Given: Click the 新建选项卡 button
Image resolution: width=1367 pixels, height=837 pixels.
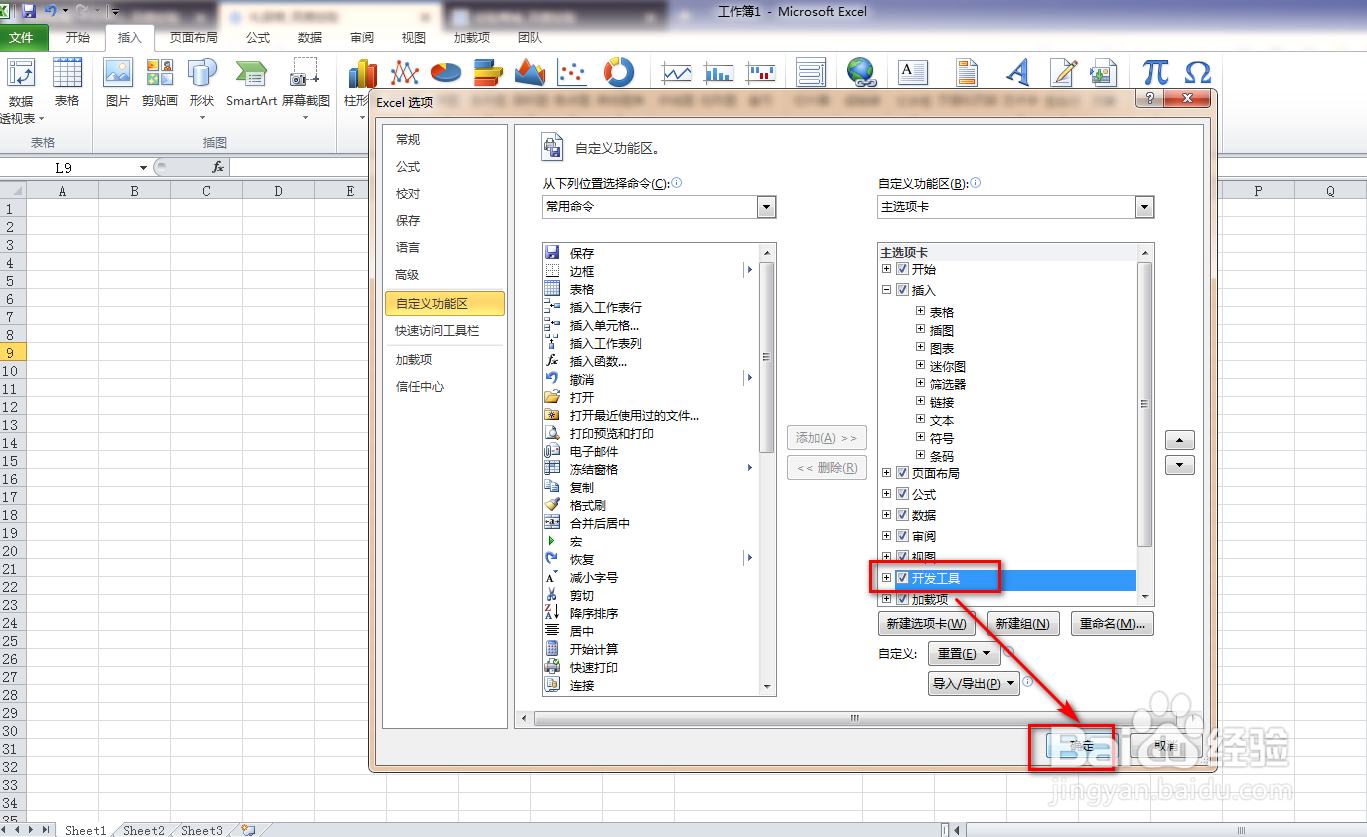Looking at the screenshot, I should coord(928,623).
